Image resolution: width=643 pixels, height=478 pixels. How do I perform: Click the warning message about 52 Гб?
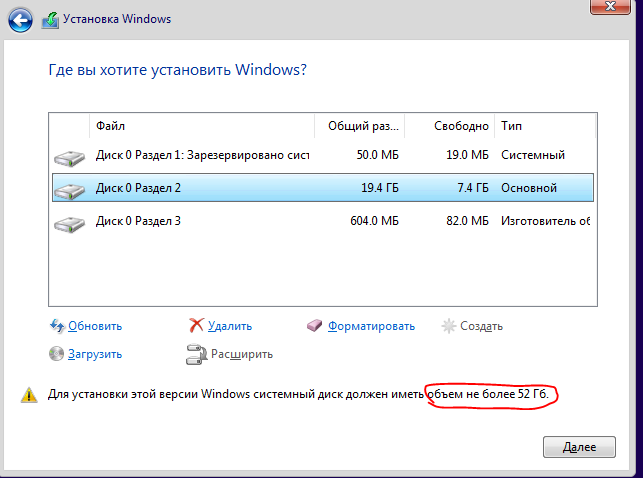pos(298,394)
